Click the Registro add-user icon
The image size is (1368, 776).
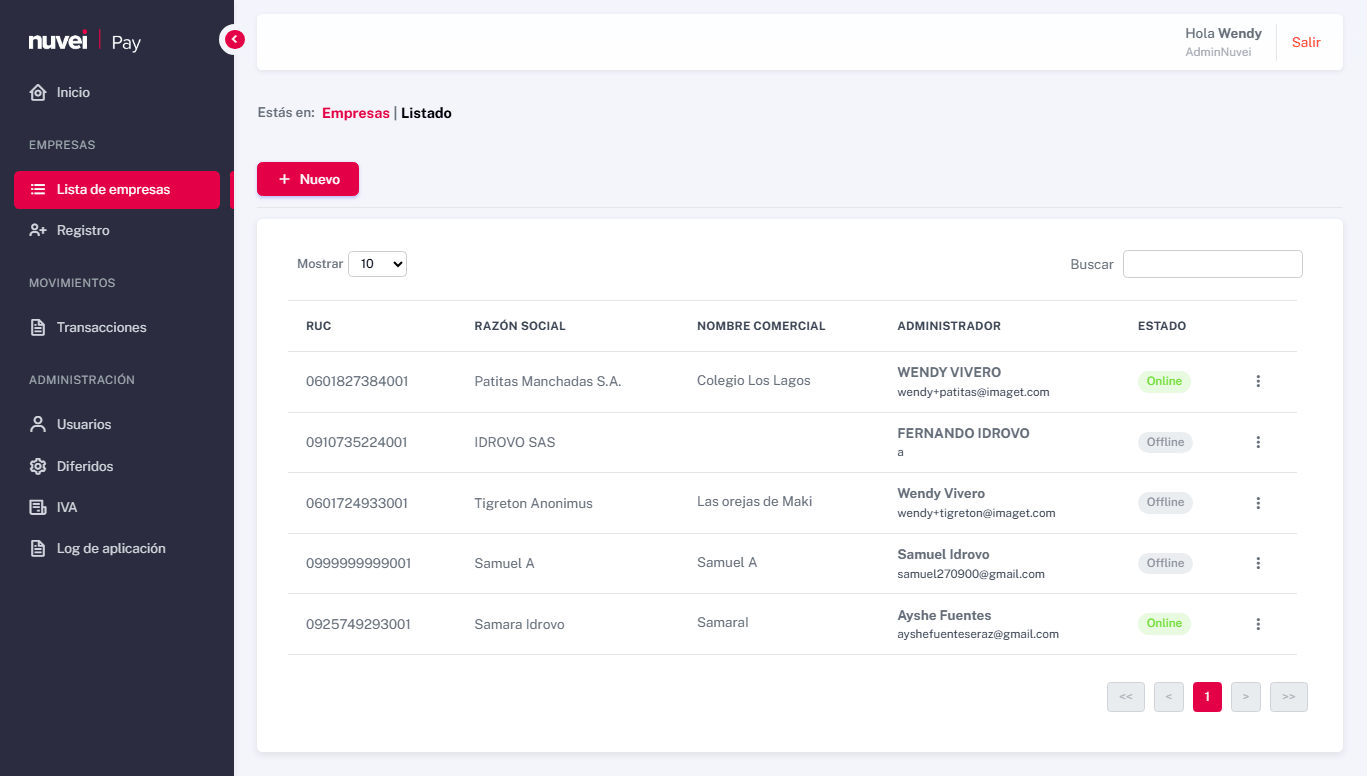tap(37, 229)
